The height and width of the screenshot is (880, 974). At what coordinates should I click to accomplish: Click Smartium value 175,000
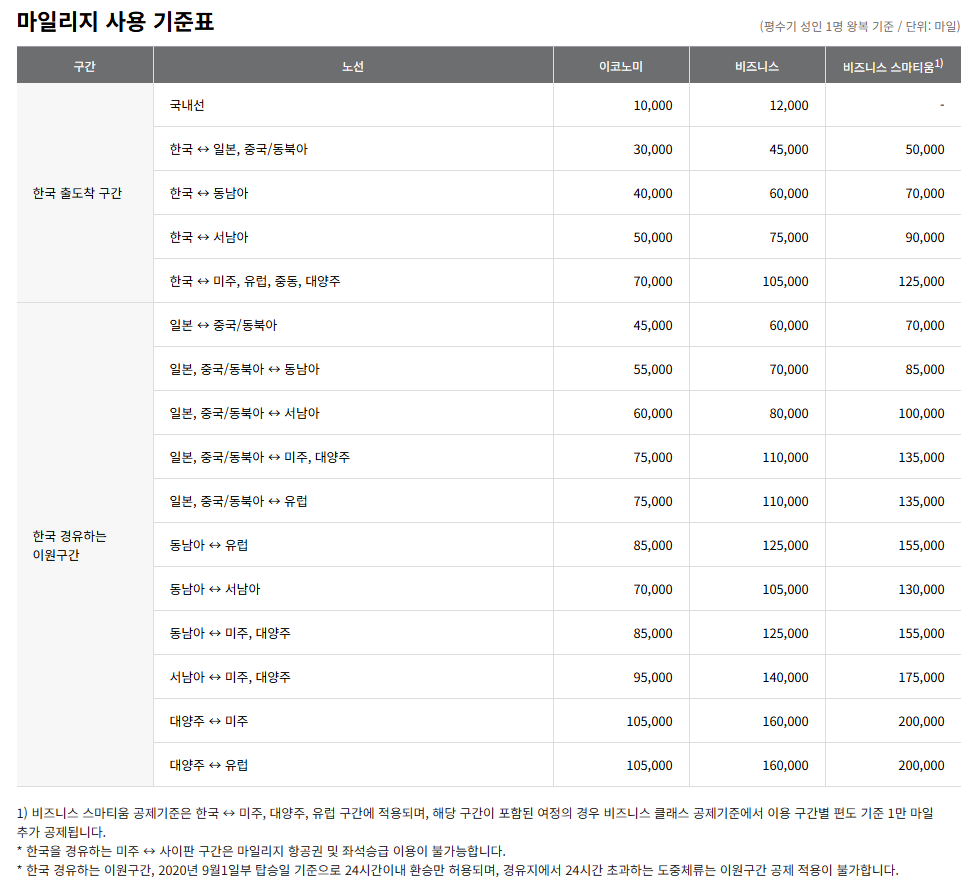click(921, 678)
